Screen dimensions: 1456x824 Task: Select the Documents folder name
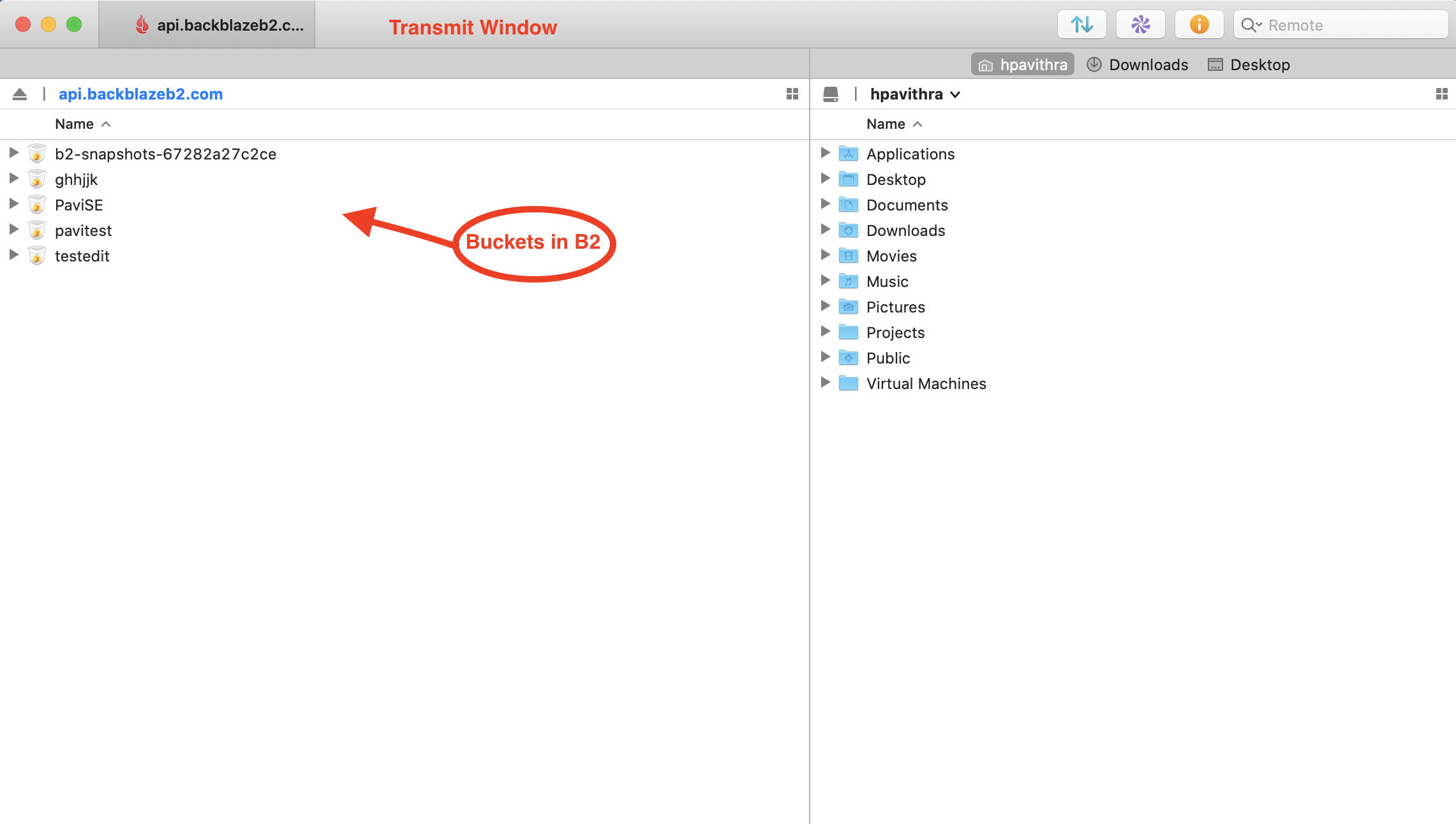[x=907, y=205]
